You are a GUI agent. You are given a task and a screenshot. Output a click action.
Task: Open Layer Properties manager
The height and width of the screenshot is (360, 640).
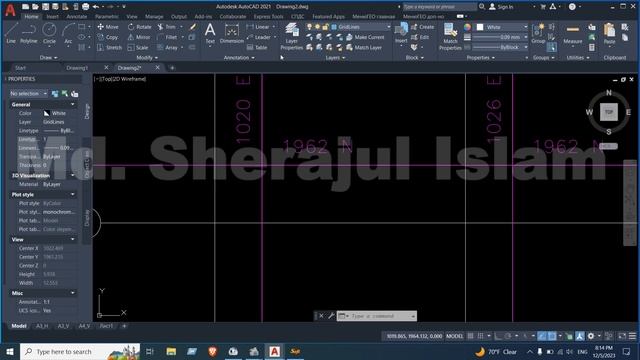291,36
